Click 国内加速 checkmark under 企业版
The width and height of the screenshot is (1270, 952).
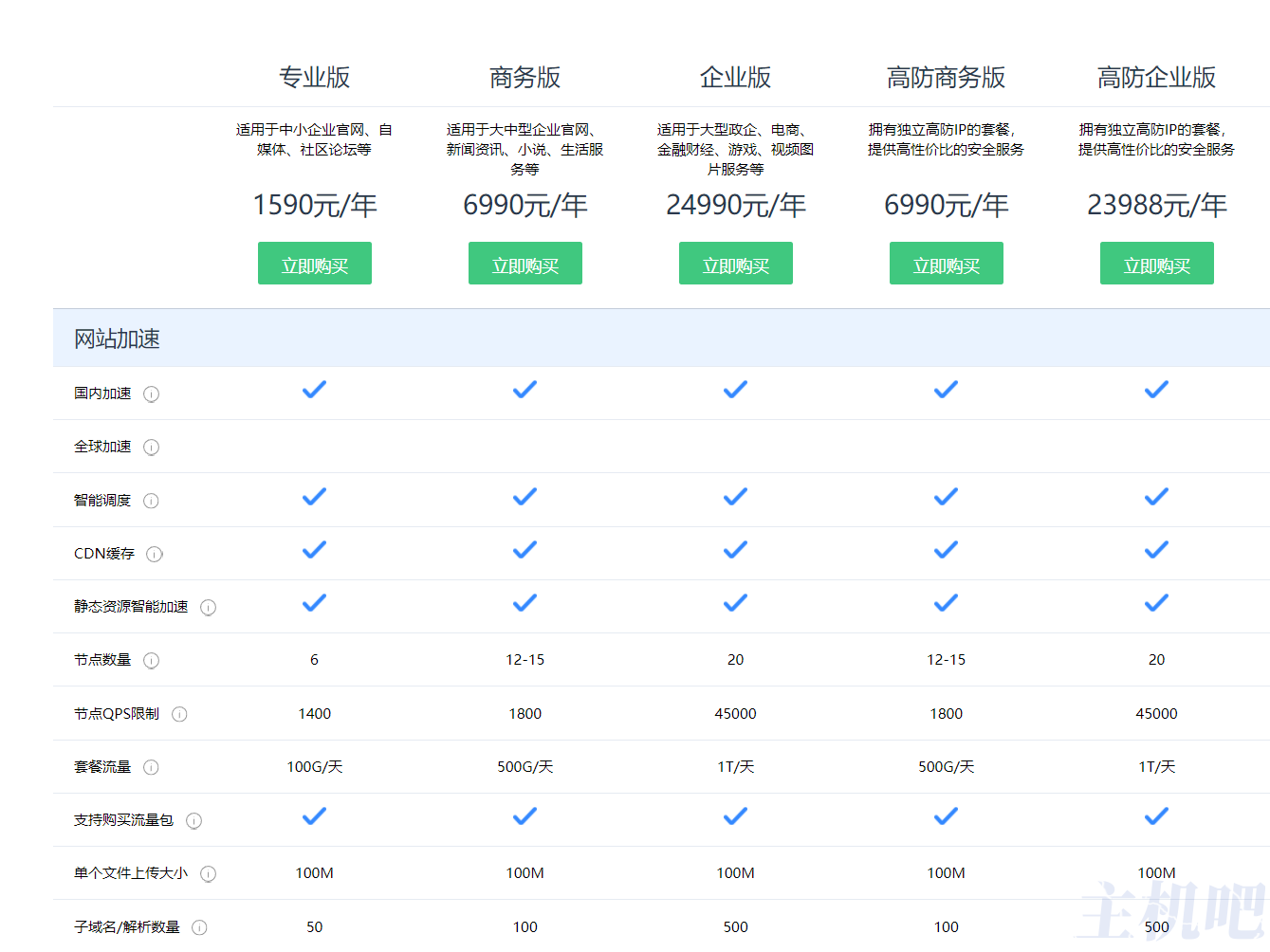[x=735, y=390]
